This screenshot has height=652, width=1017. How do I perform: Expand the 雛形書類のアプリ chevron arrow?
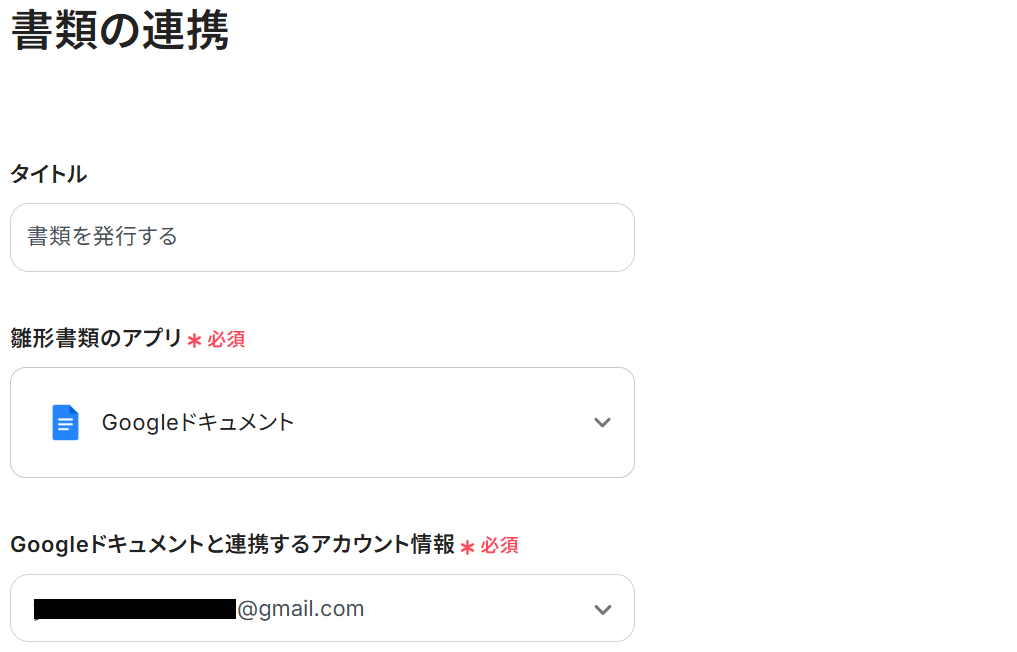[602, 423]
